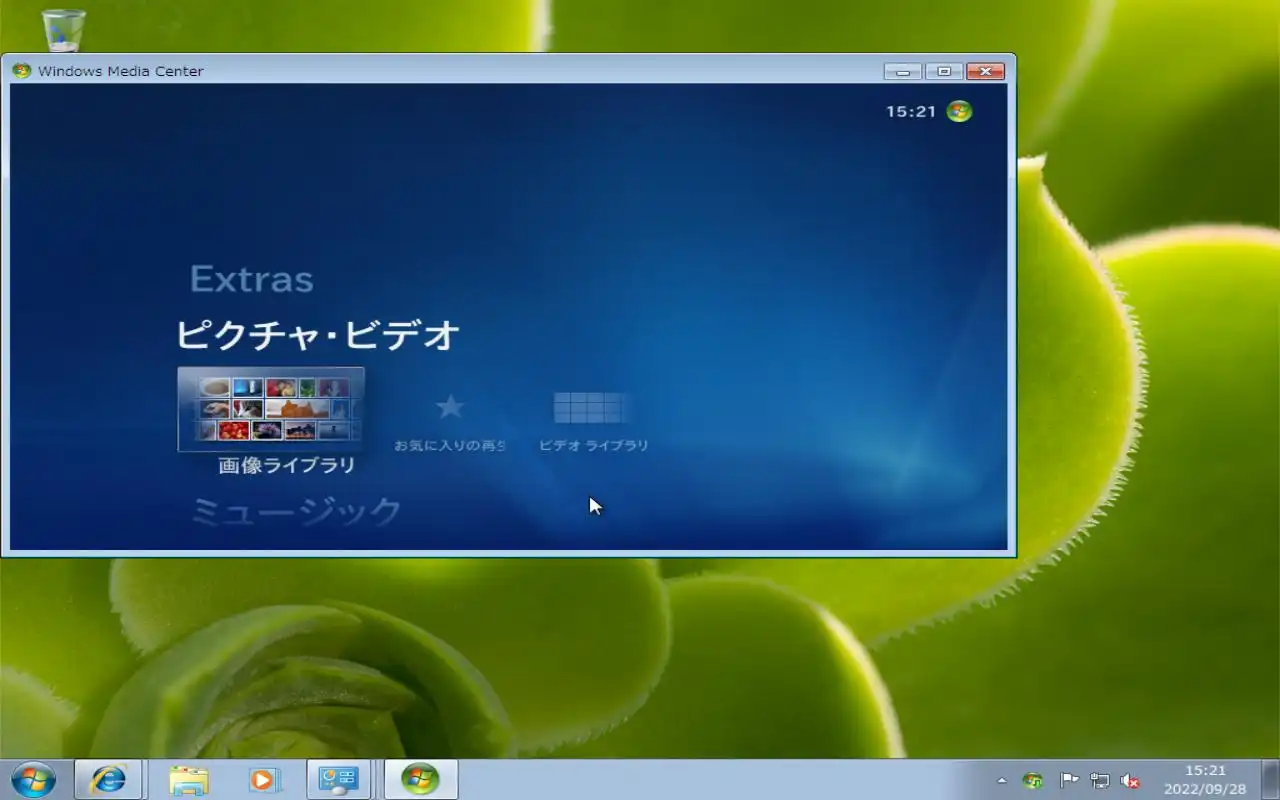Click the muted volume speaker icon
The width and height of the screenshot is (1280, 800).
(1131, 781)
